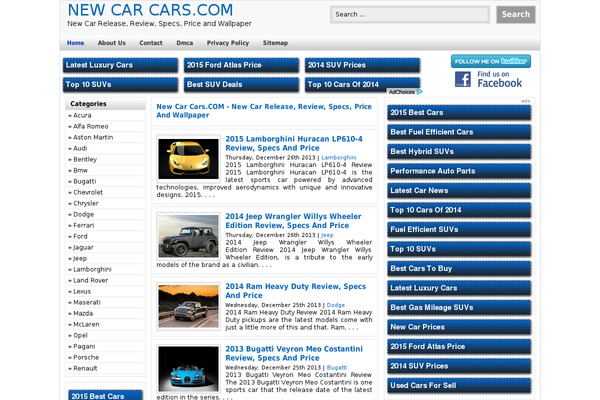600x400 pixels.
Task: Open the Ford category
Action: 80,237
